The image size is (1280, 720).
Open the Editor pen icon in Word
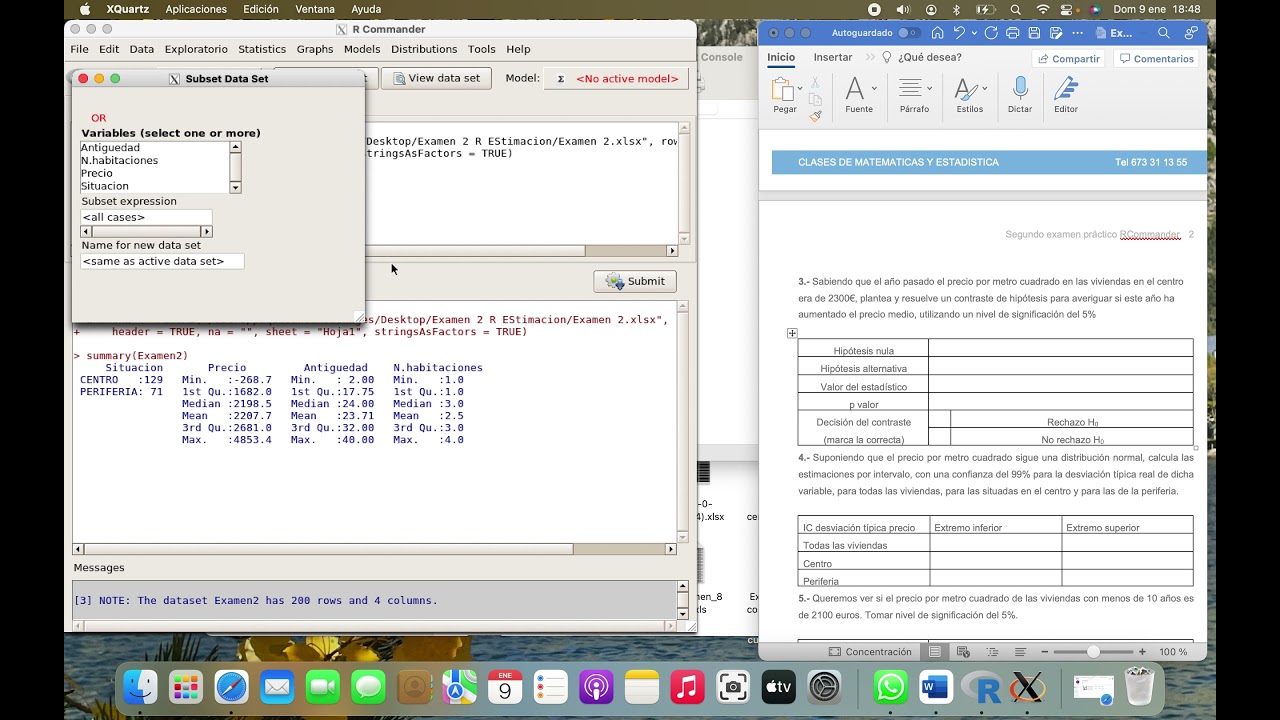click(1066, 88)
